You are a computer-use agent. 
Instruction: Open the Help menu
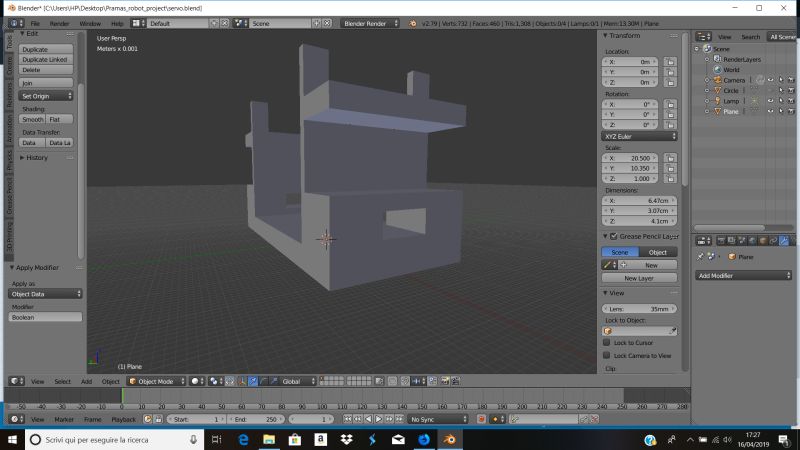click(117, 23)
